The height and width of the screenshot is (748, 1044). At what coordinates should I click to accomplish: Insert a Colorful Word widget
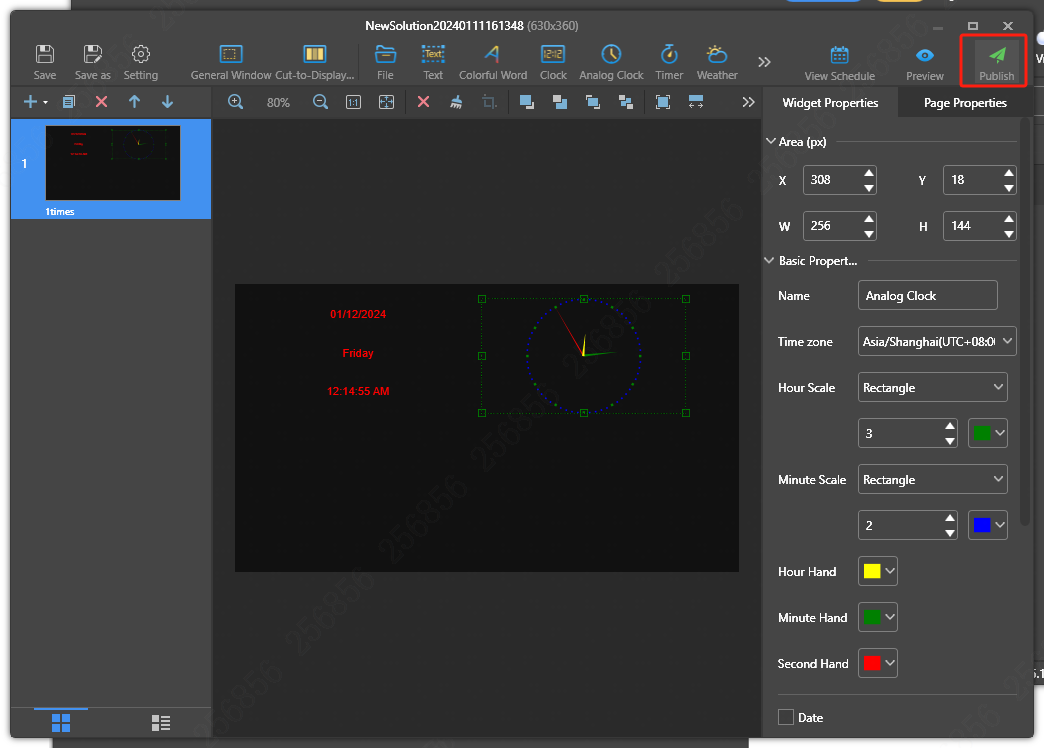tap(492, 55)
